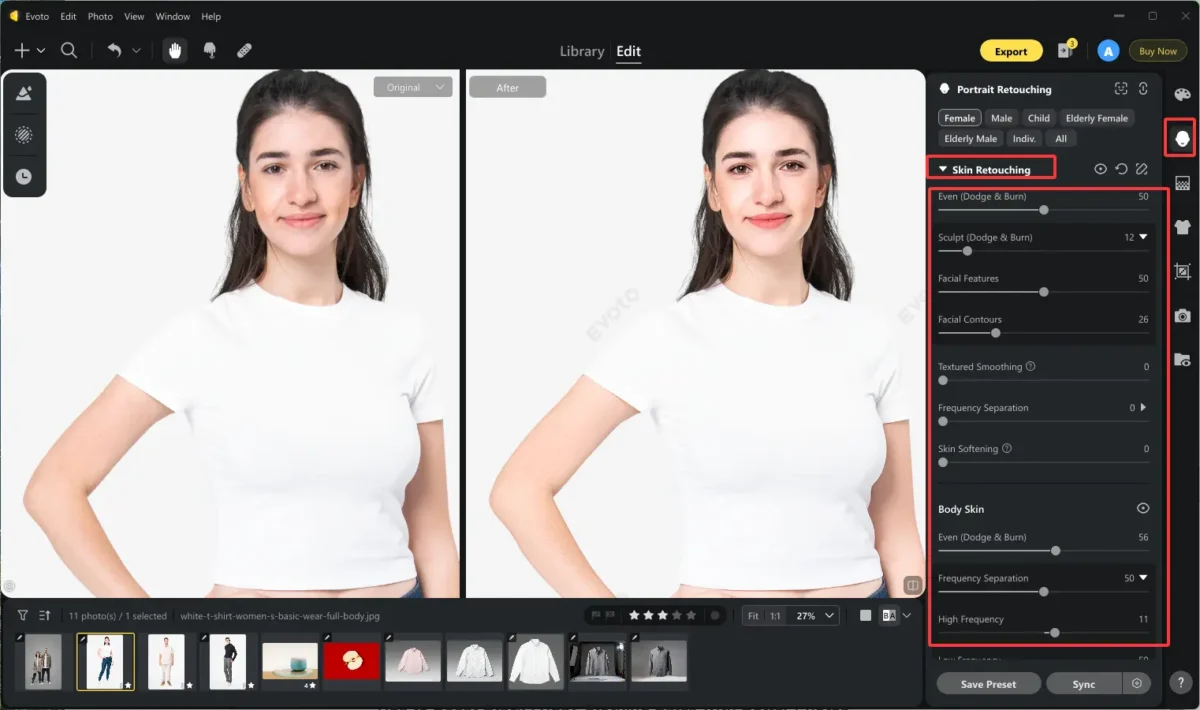Open the history clock icon
1200x710 pixels.
click(x=25, y=176)
